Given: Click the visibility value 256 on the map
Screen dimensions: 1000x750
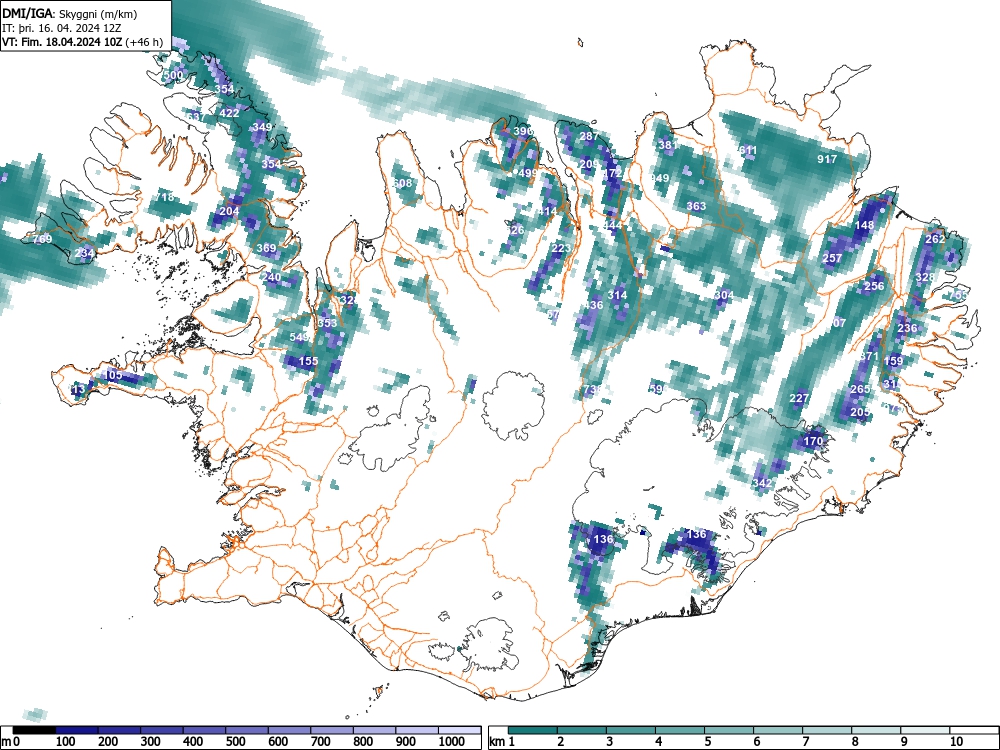Looking at the screenshot, I should pos(874,286).
